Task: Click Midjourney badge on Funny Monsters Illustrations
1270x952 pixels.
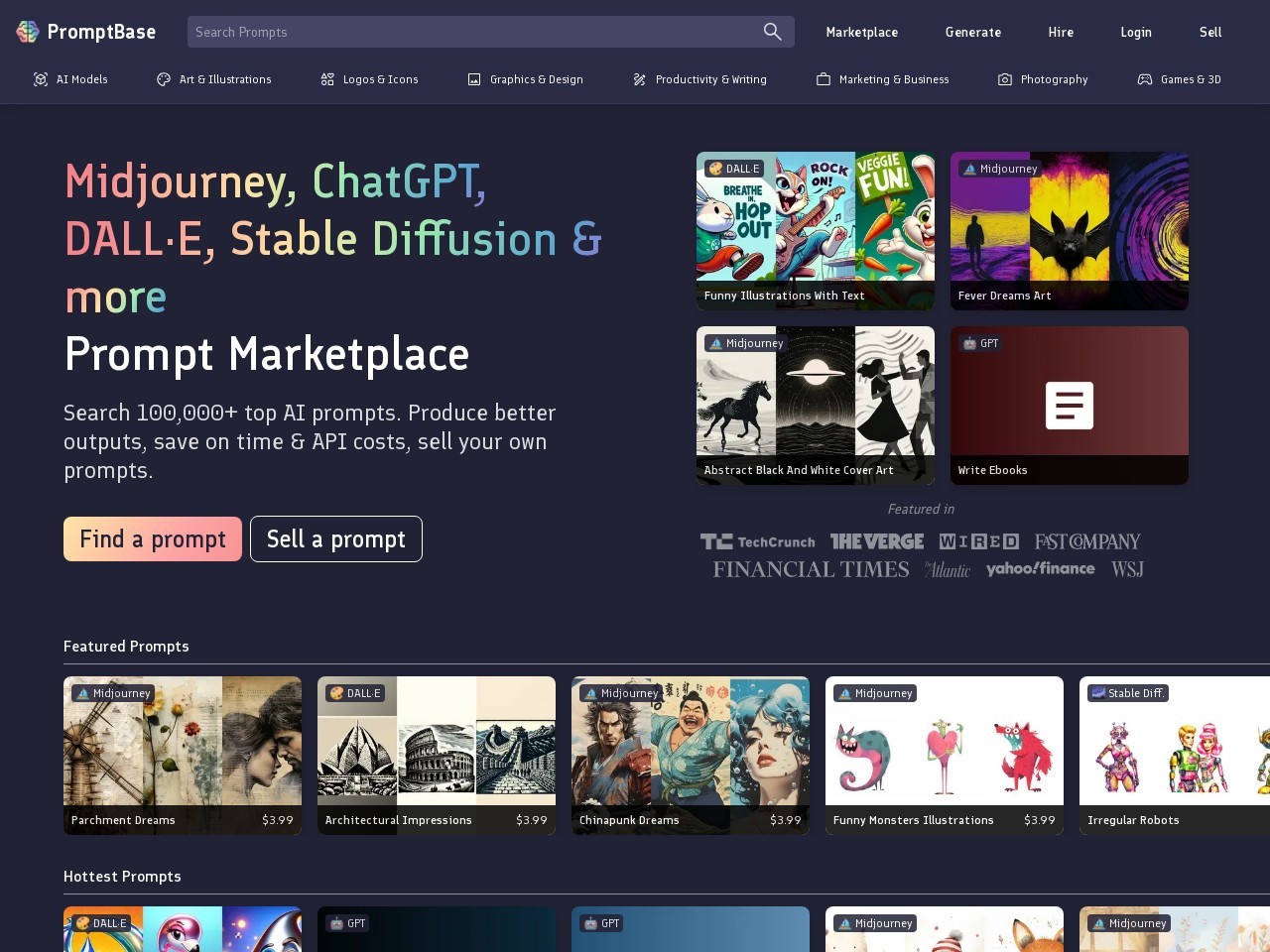Action: 875,693
